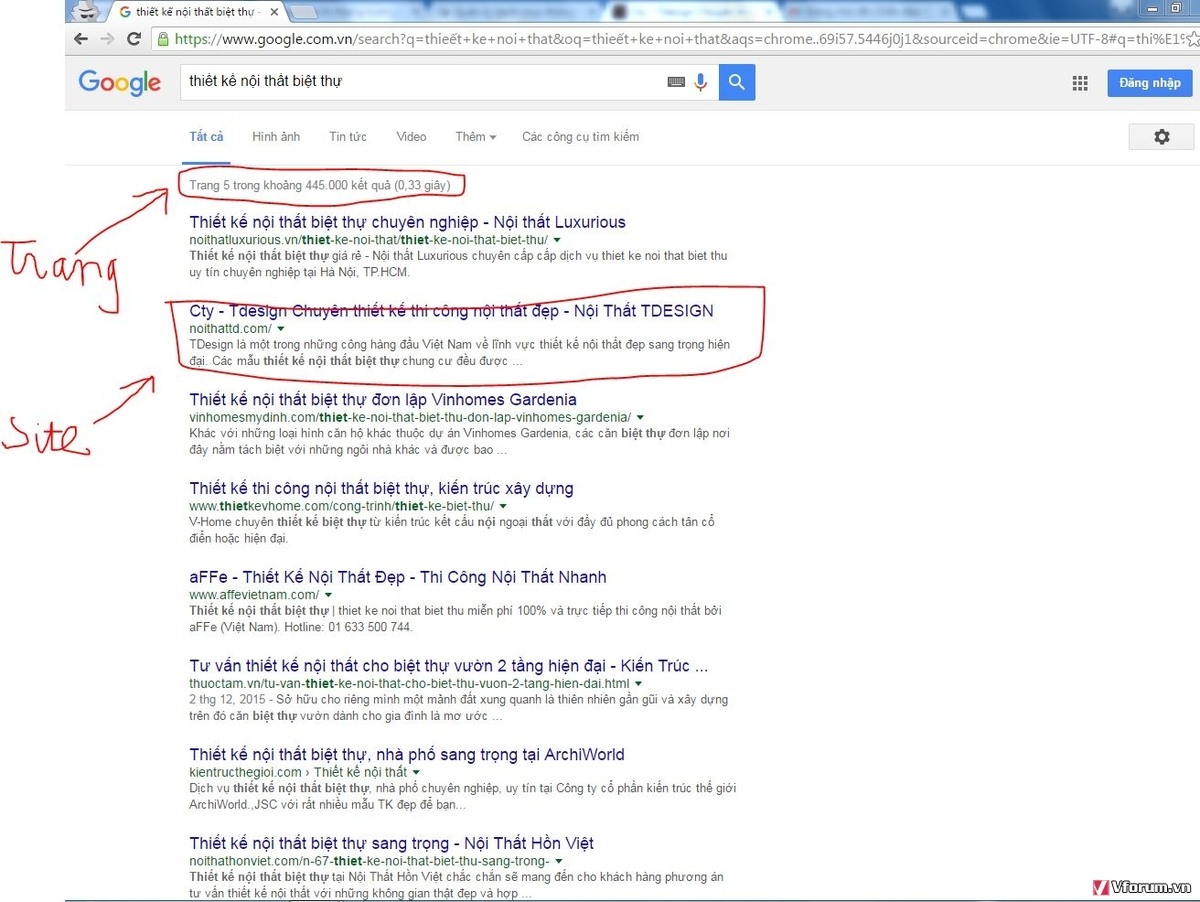Expand the Thêm dropdown menu
The image size is (1200, 902).
476,137
